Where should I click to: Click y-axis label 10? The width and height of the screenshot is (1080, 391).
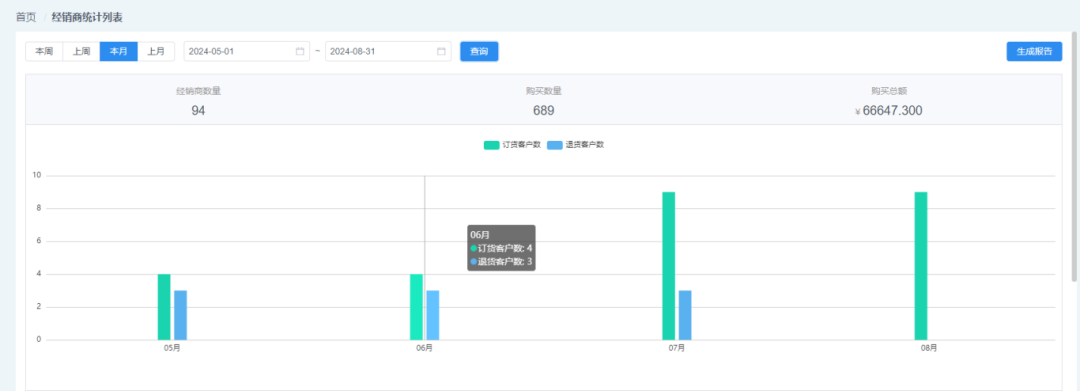point(37,175)
